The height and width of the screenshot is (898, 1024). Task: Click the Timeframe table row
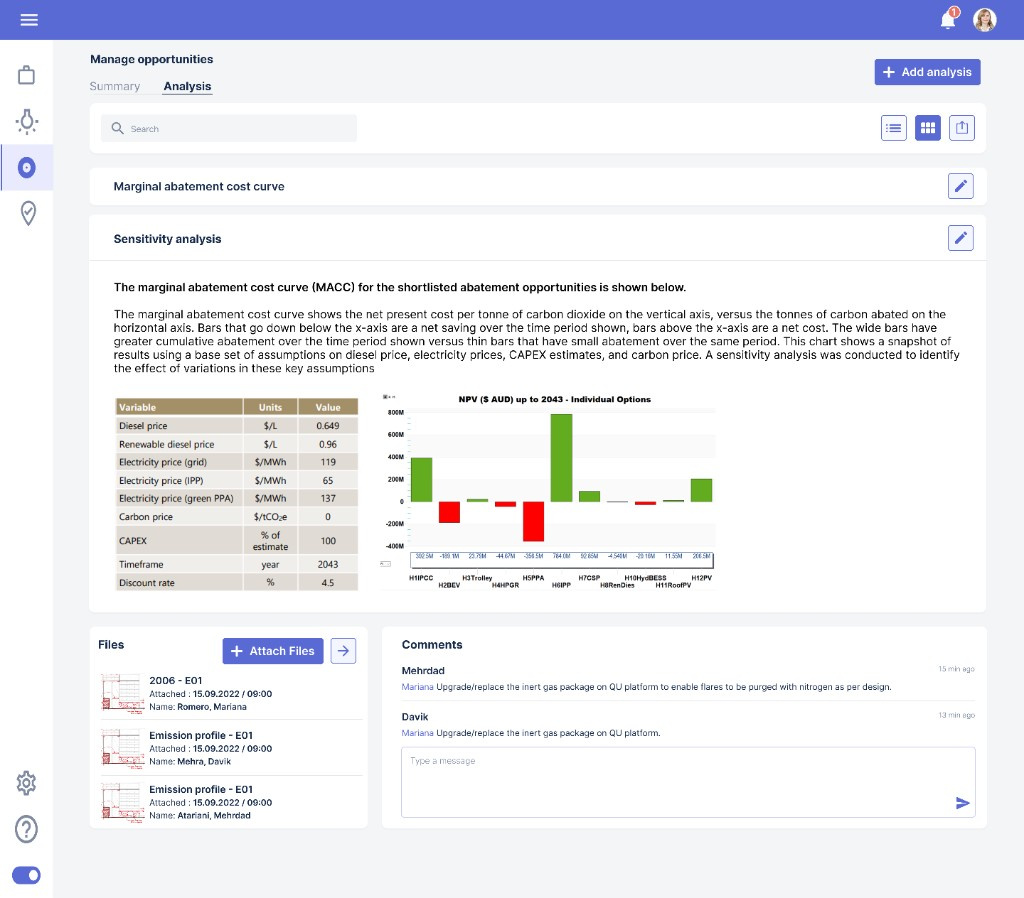click(x=236, y=564)
